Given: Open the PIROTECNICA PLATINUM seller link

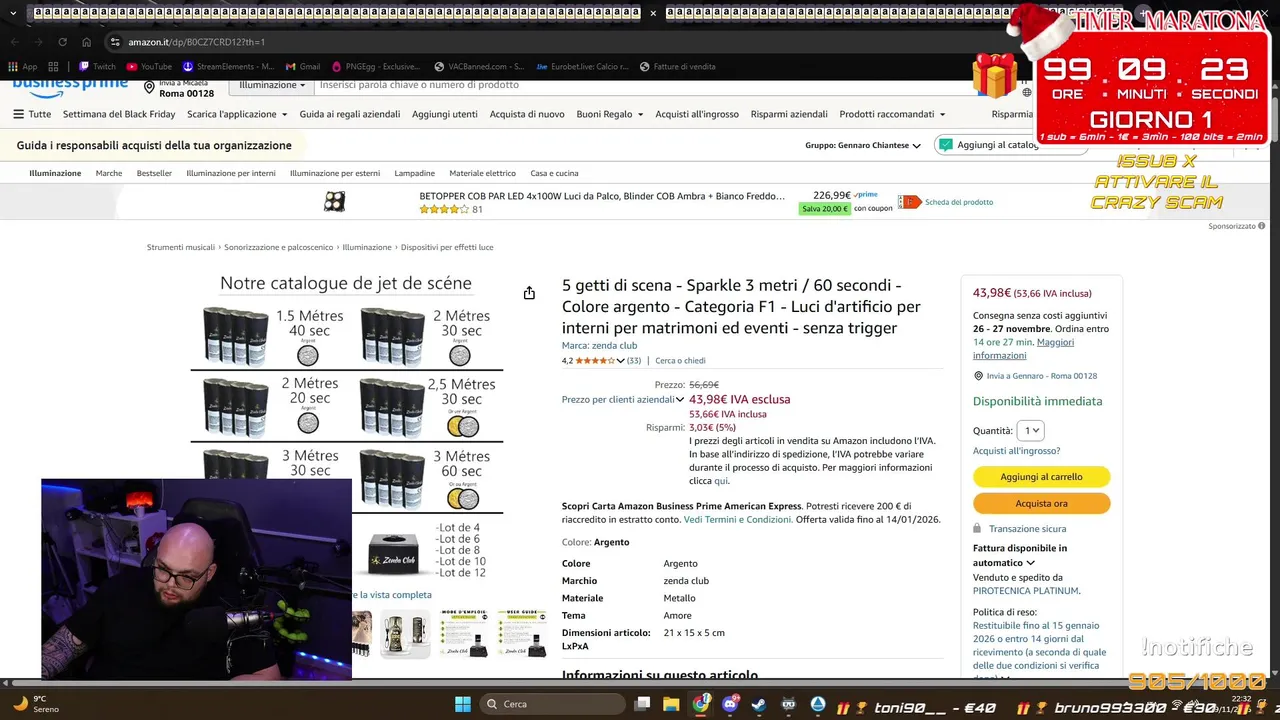Looking at the screenshot, I should [1026, 591].
